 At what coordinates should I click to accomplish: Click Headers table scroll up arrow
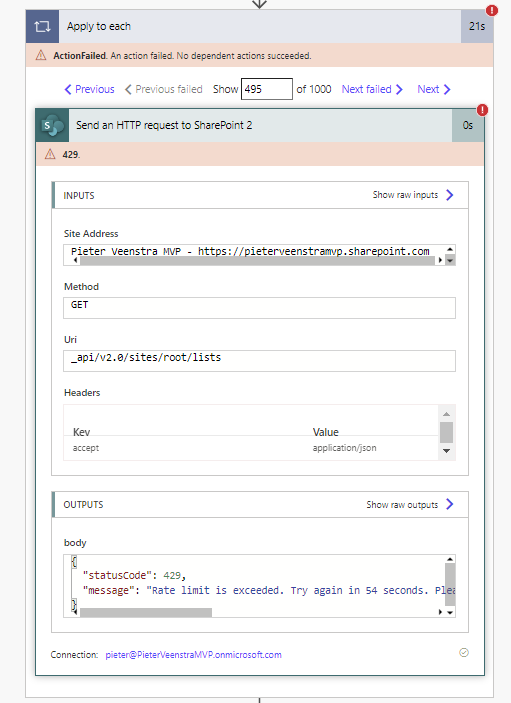pos(446,414)
